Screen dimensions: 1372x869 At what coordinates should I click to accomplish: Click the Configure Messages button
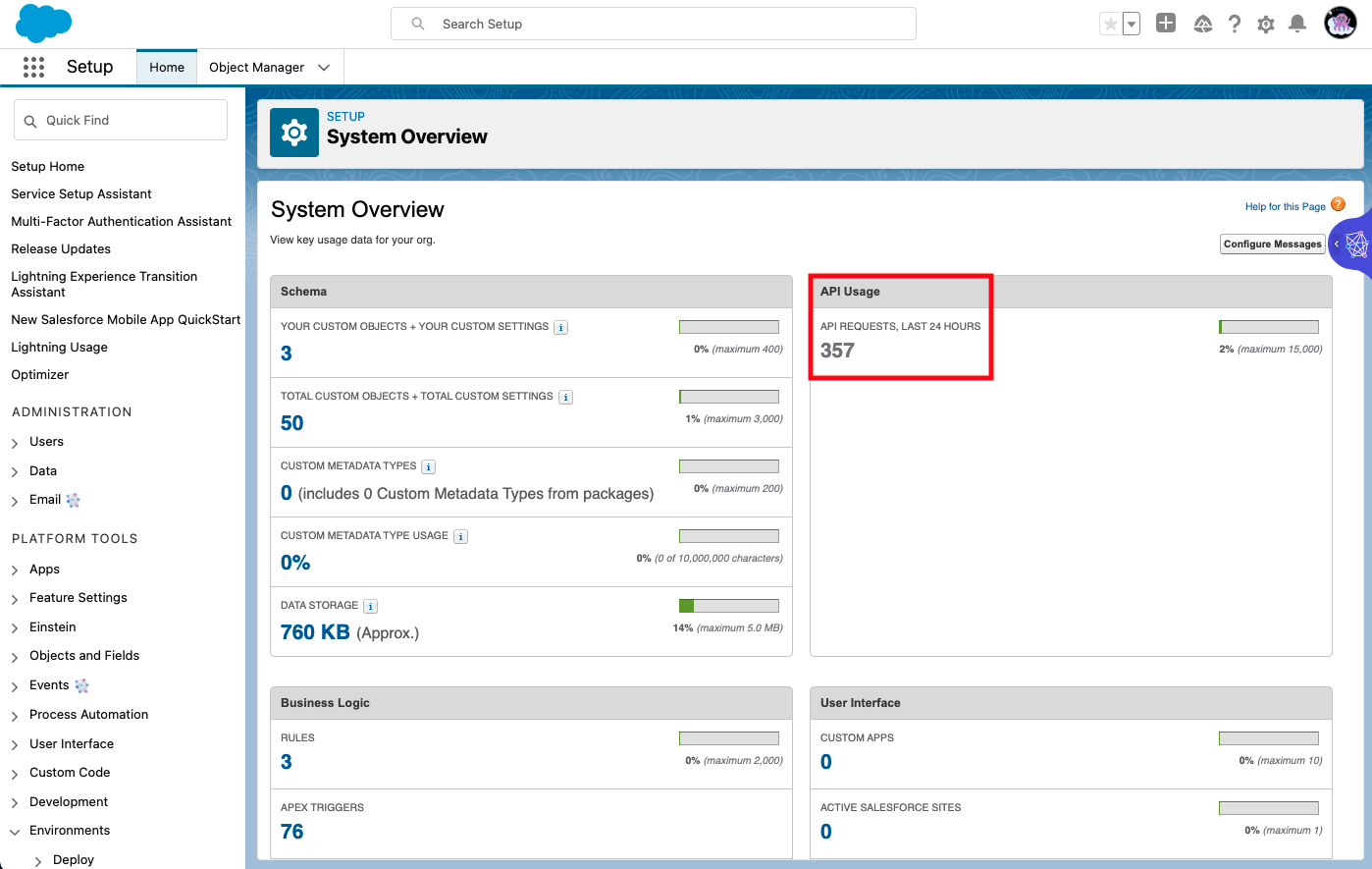point(1272,244)
